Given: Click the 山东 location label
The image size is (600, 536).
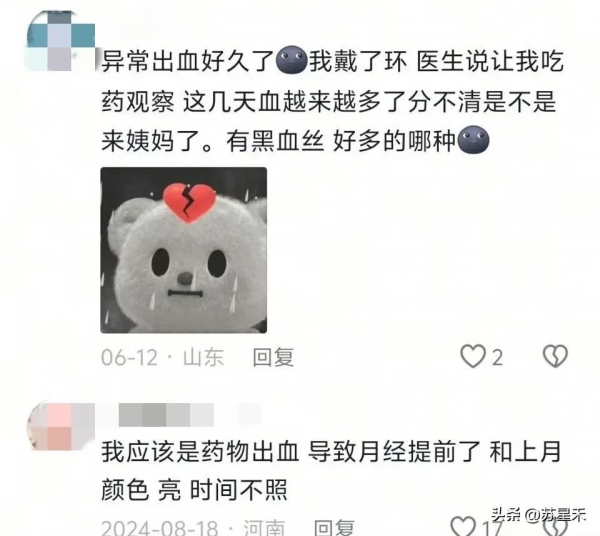Looking at the screenshot, I should click(x=203, y=357).
